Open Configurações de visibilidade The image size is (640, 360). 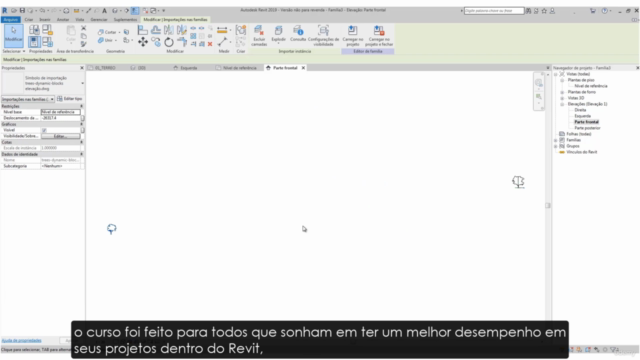pos(323,35)
